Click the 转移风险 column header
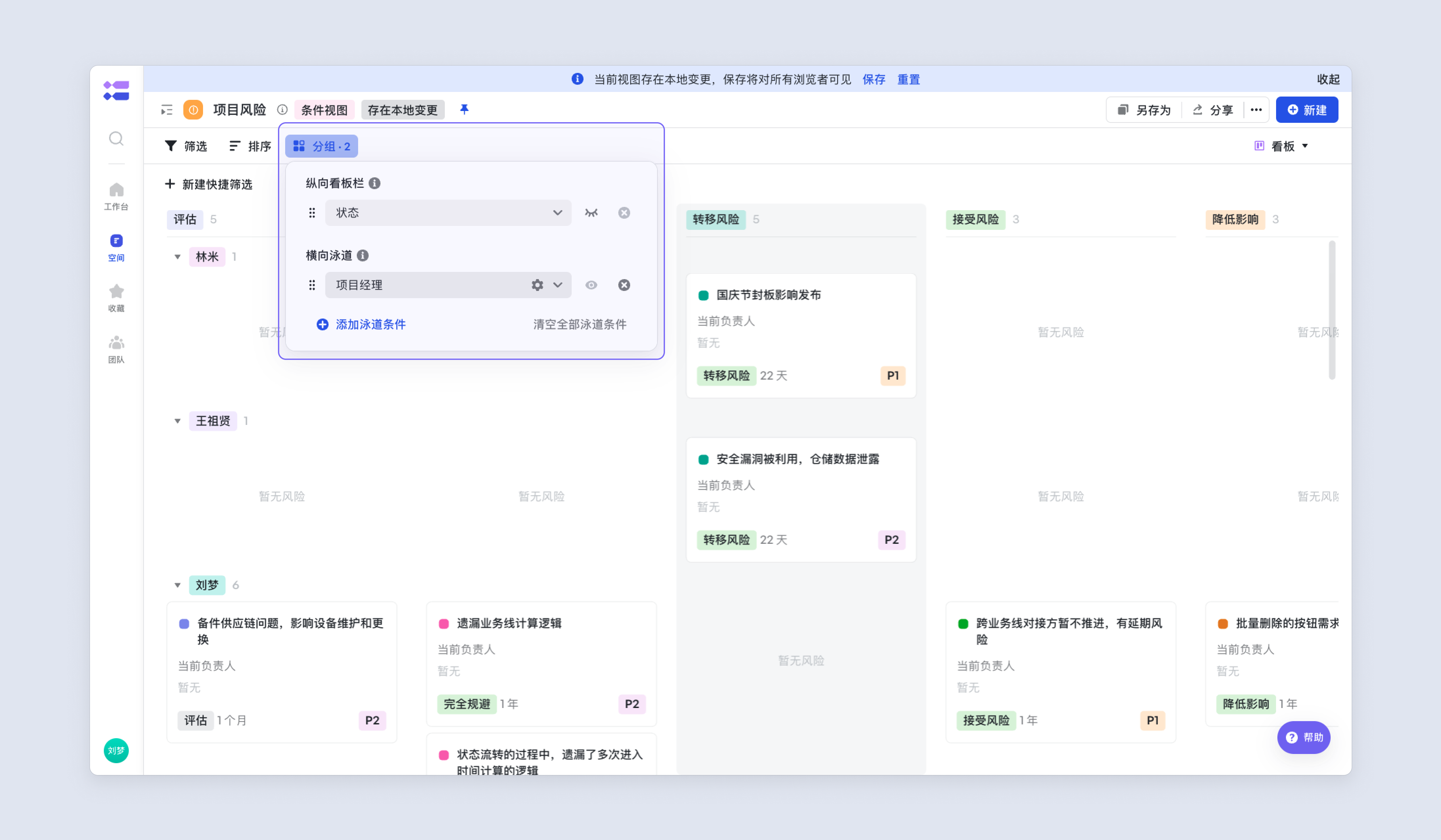The height and width of the screenshot is (840, 1441). [716, 219]
